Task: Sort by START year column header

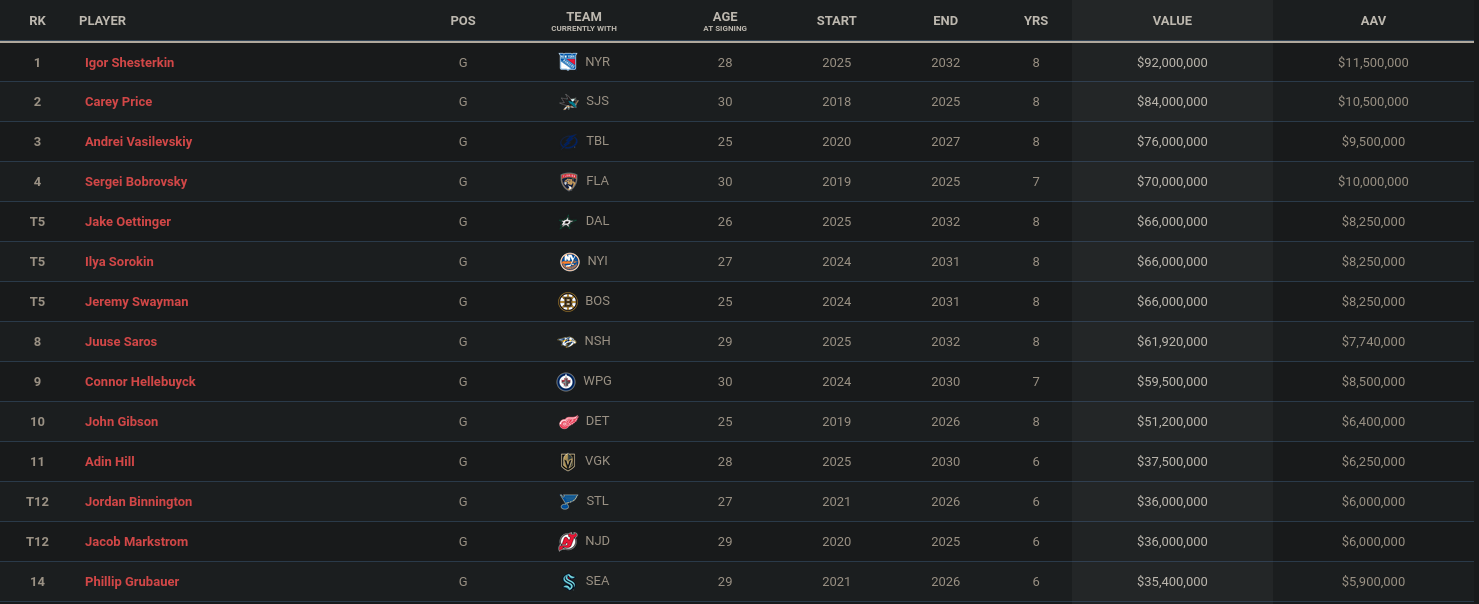Action: click(836, 20)
